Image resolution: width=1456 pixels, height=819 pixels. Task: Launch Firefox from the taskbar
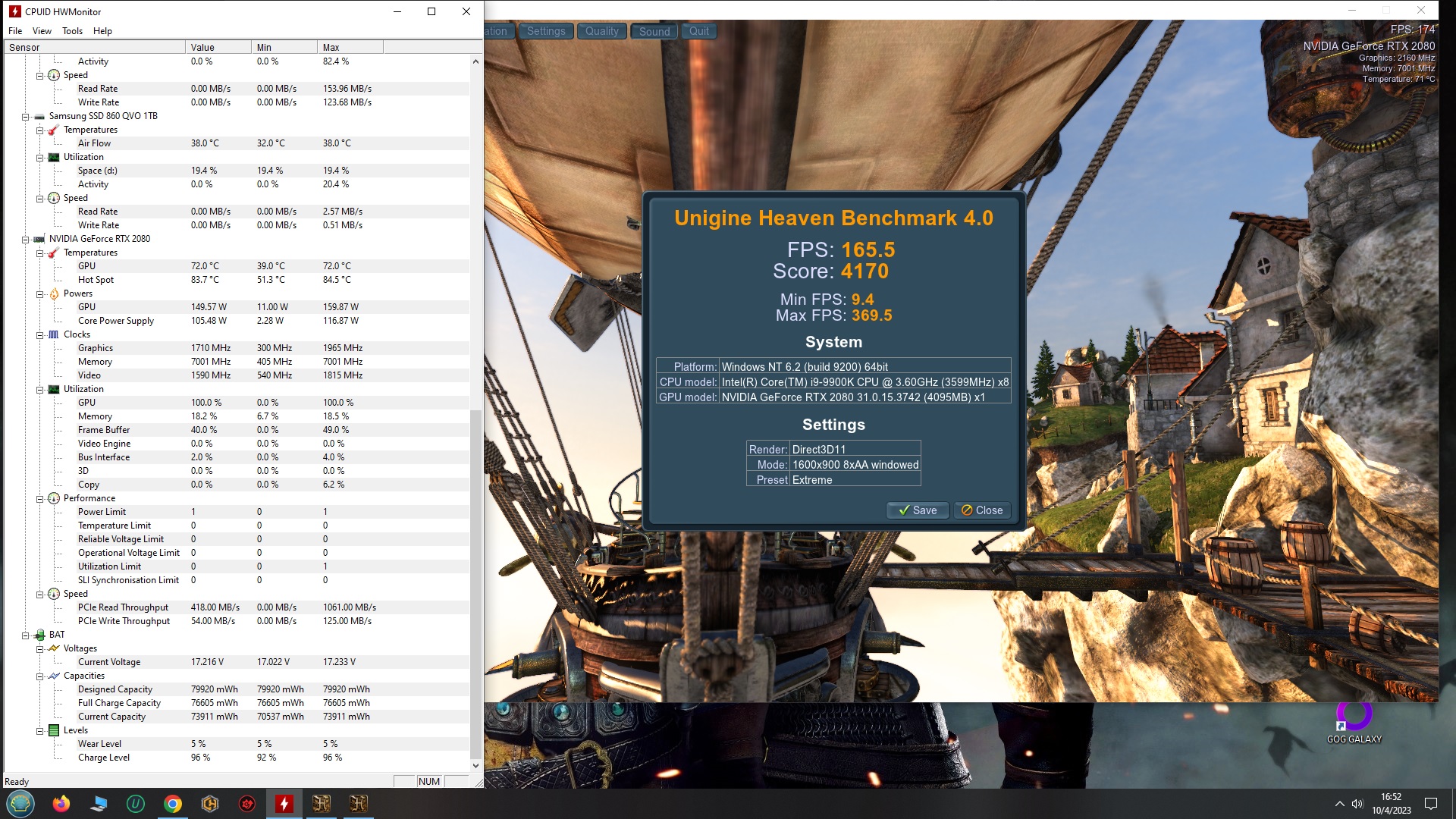tap(61, 803)
